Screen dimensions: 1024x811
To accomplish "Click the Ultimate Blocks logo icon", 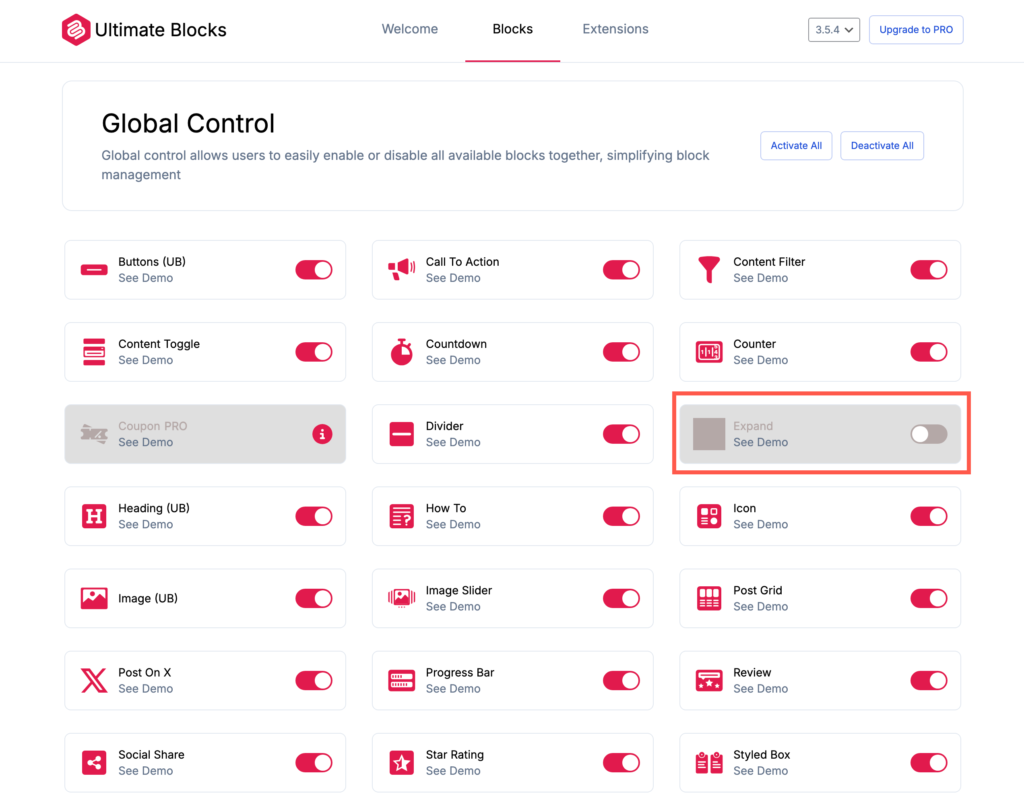I will pyautogui.click(x=76, y=30).
